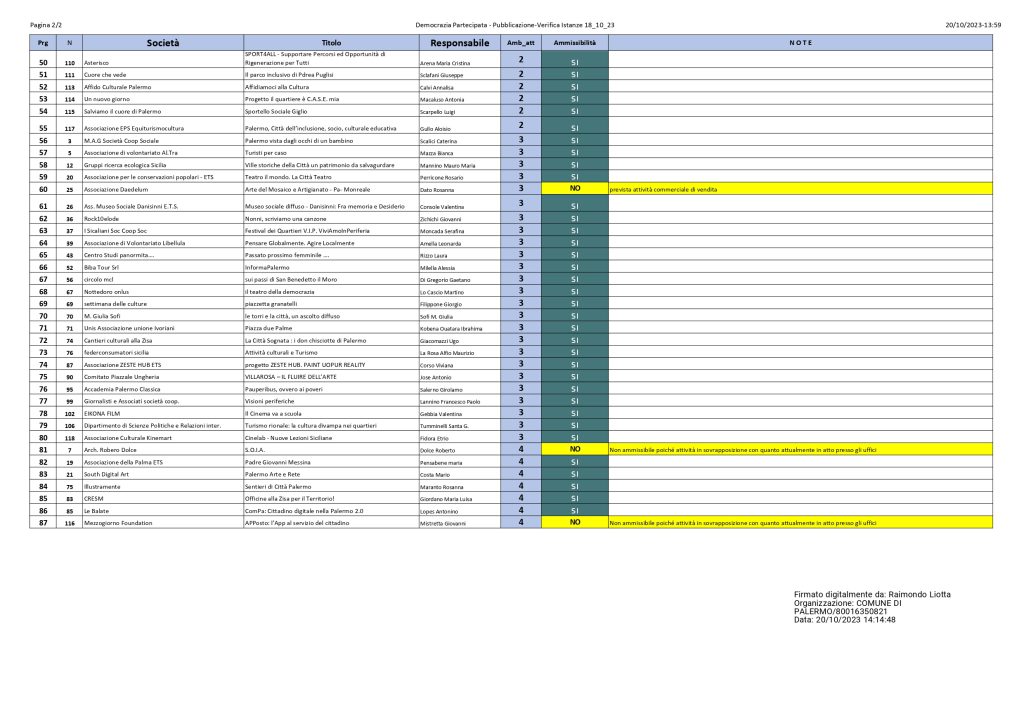This screenshot has height=724, width=1024.
Task: Click 'settimana delle culture' cell
Action: [x=163, y=304]
